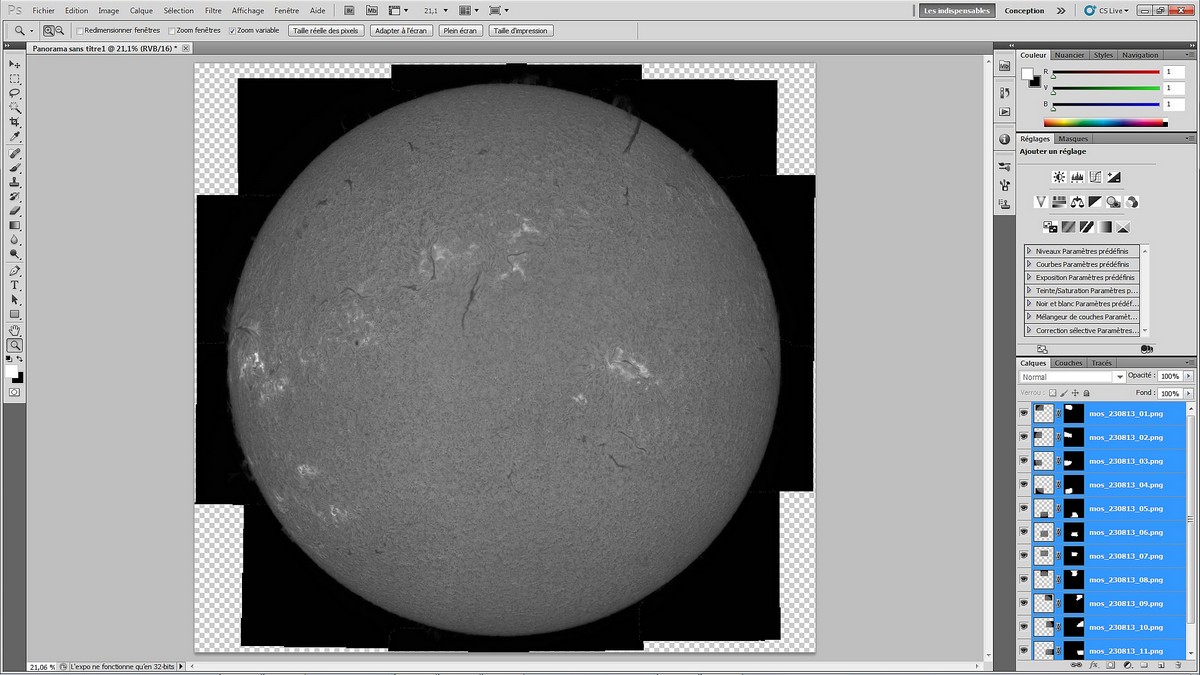Expand Noir et blanc presets
The width and height of the screenshot is (1200, 675).
click(1030, 303)
